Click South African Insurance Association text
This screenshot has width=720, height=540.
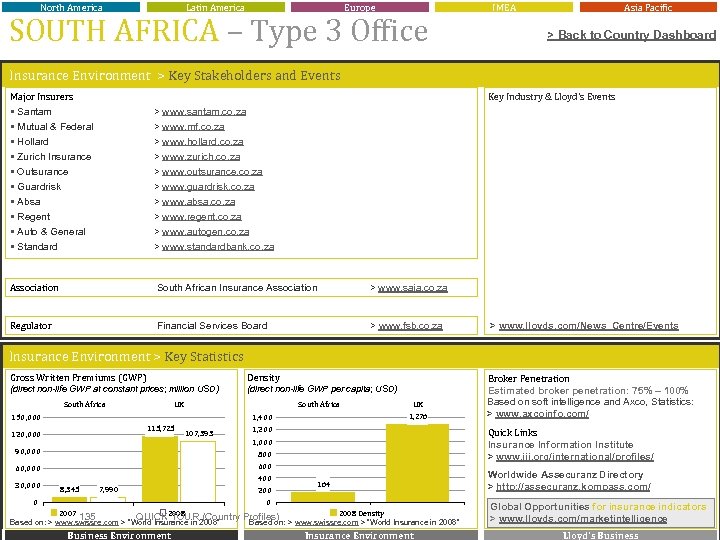point(237,288)
